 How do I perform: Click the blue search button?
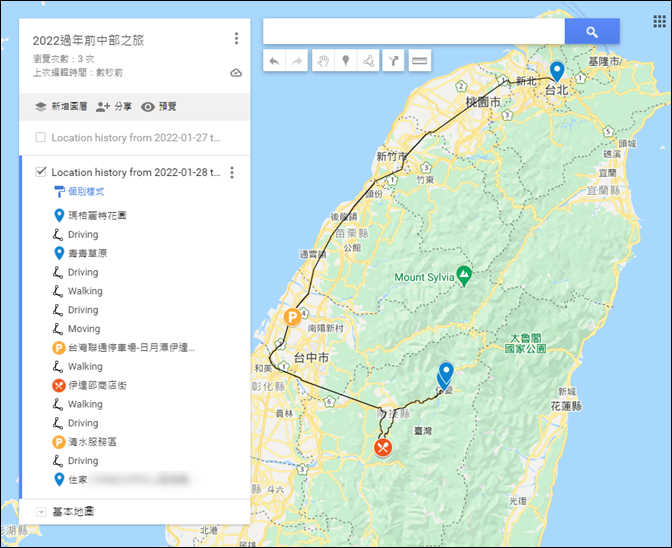592,31
